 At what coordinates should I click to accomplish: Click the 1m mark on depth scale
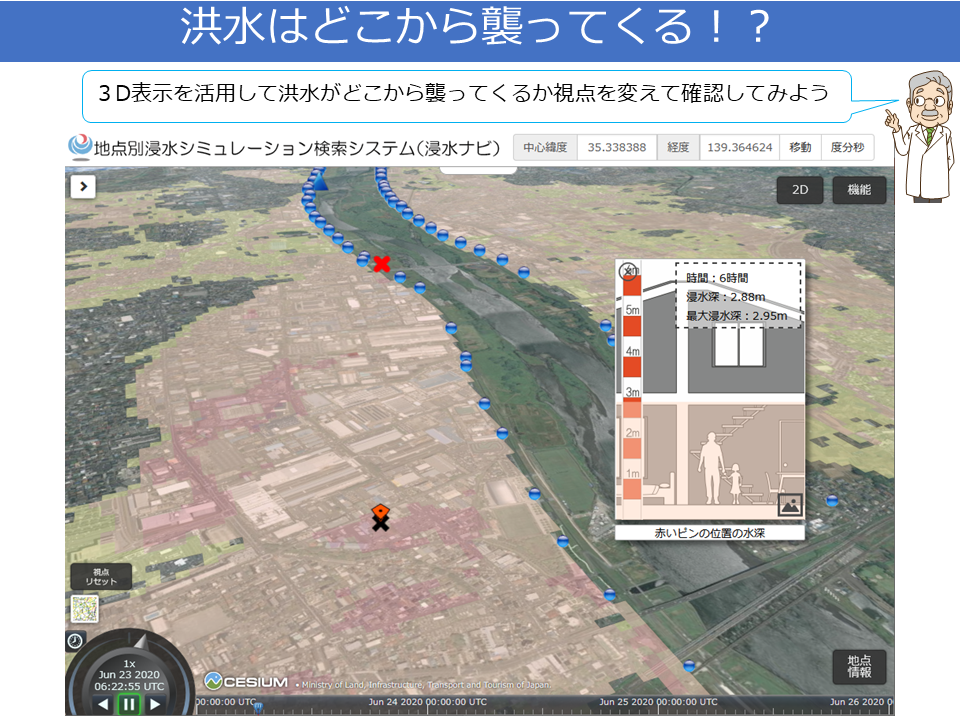tap(632, 473)
